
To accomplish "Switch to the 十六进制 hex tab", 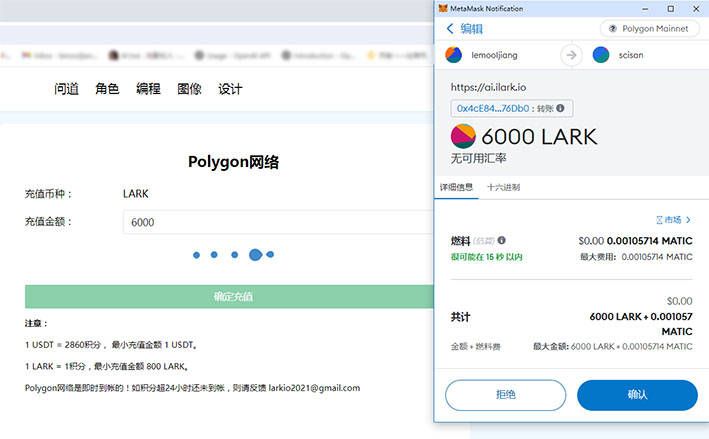I will click(x=503, y=187).
